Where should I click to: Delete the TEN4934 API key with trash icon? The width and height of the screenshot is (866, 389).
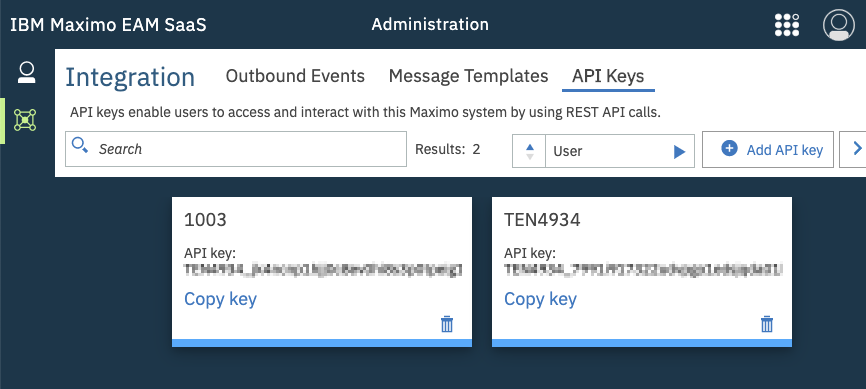coord(767,324)
